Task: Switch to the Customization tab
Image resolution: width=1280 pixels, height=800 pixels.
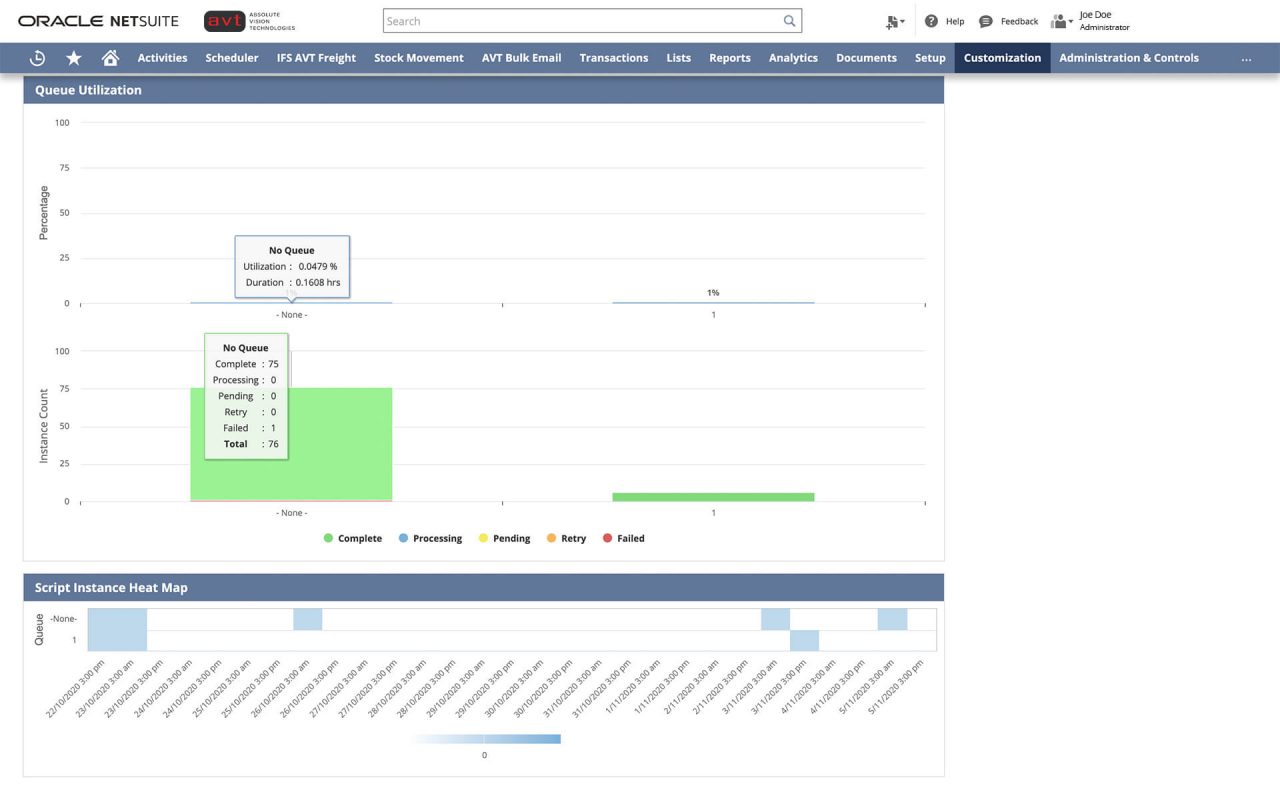Action: click(1002, 58)
